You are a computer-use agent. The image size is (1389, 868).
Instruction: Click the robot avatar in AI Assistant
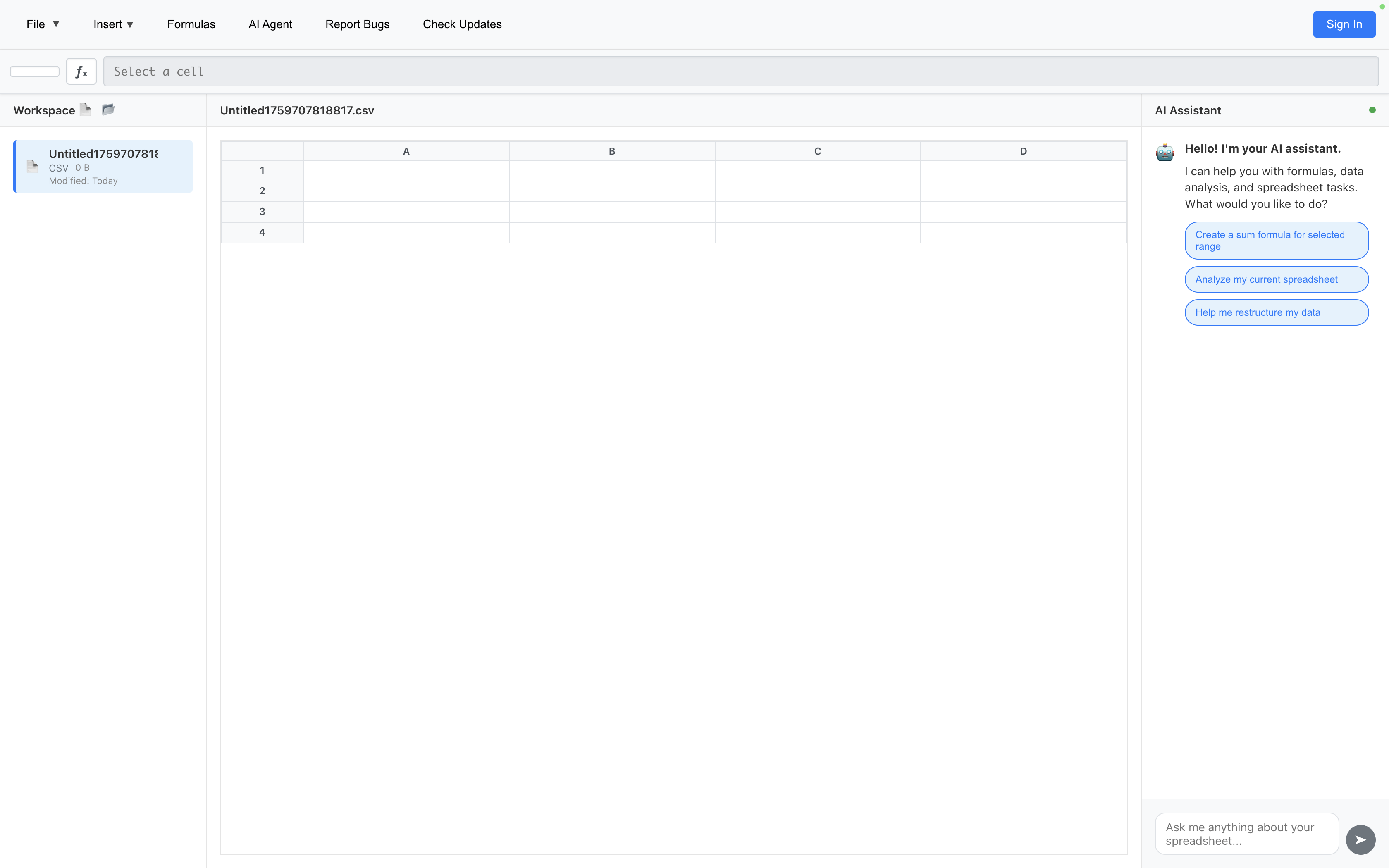tap(1165, 152)
